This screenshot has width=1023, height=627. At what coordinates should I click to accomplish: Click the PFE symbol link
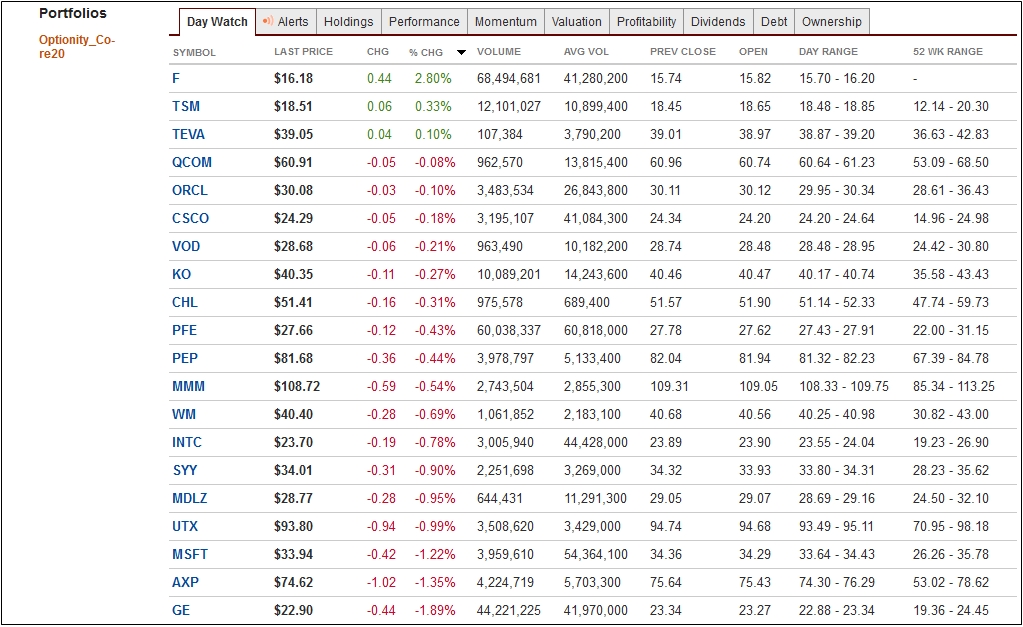click(185, 331)
